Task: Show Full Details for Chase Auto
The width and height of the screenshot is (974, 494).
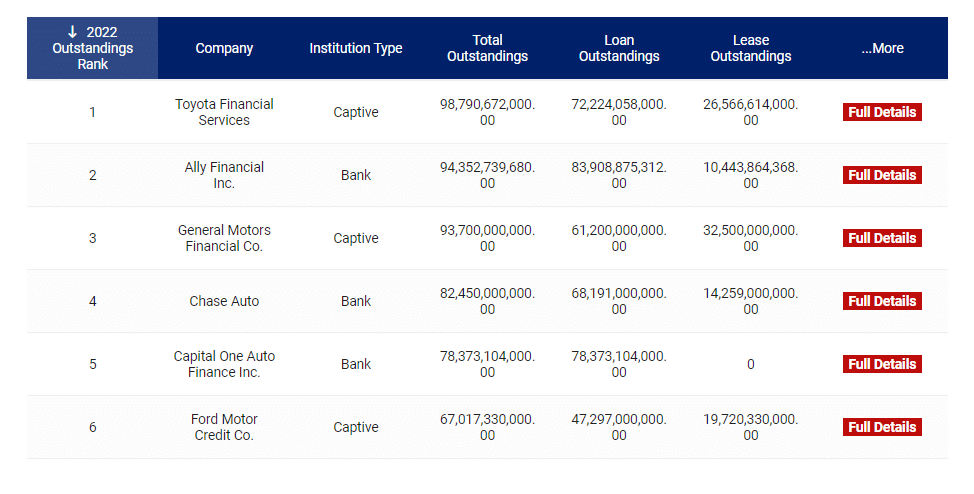Action: (882, 301)
